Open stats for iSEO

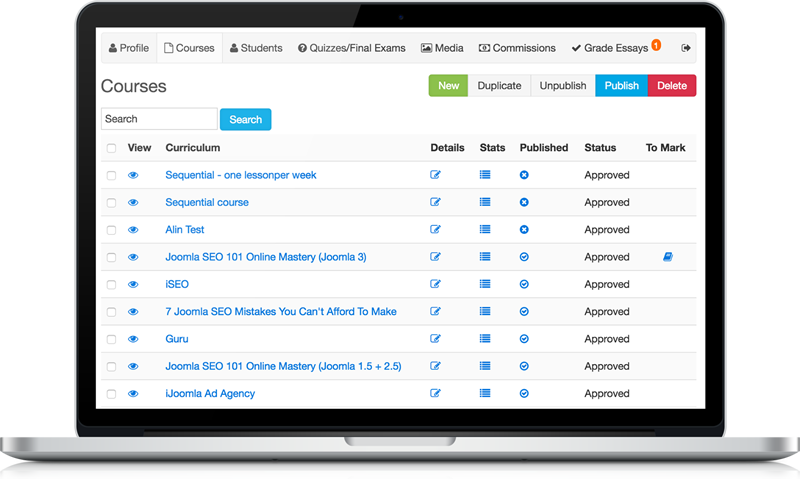485,284
